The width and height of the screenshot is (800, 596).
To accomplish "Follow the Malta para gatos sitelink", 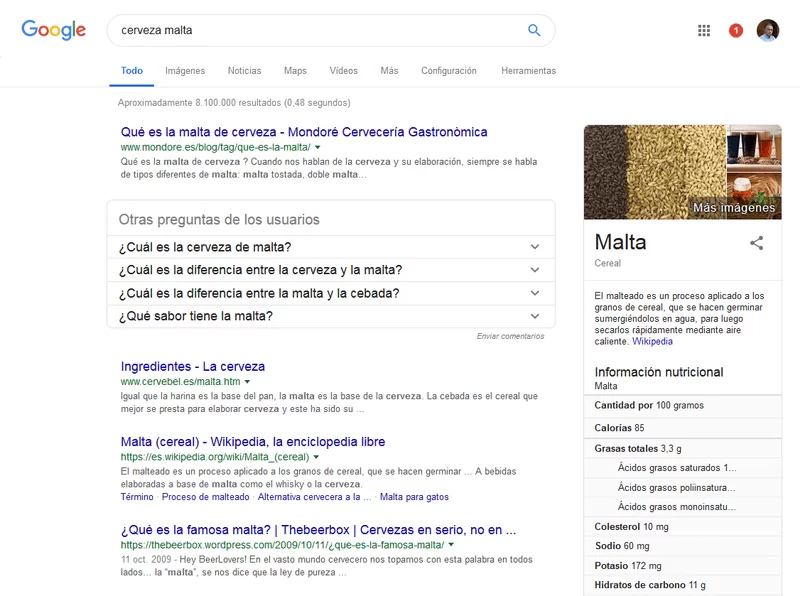I will [x=414, y=497].
